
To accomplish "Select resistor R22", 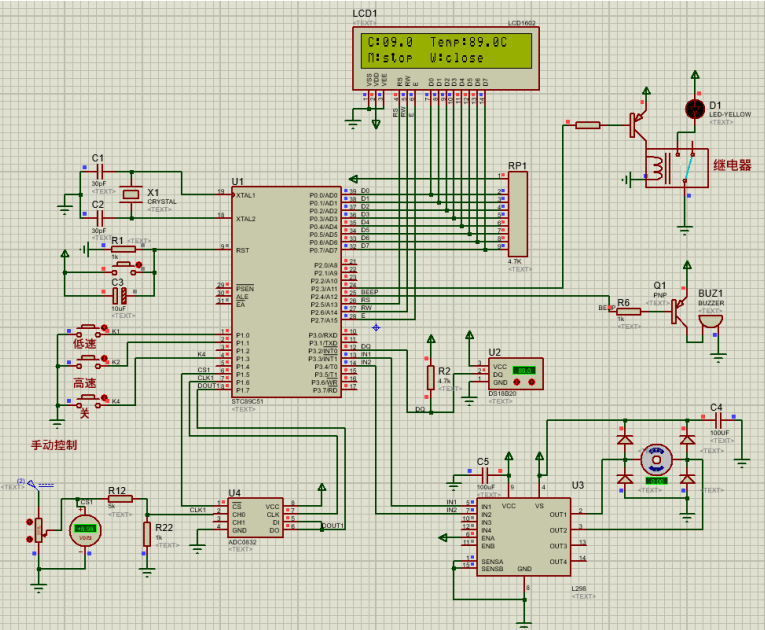I will coord(147,534).
